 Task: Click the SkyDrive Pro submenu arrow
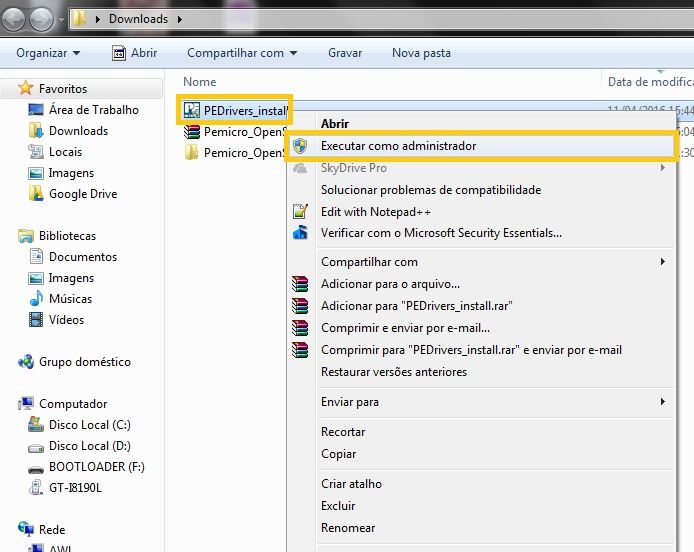663,168
